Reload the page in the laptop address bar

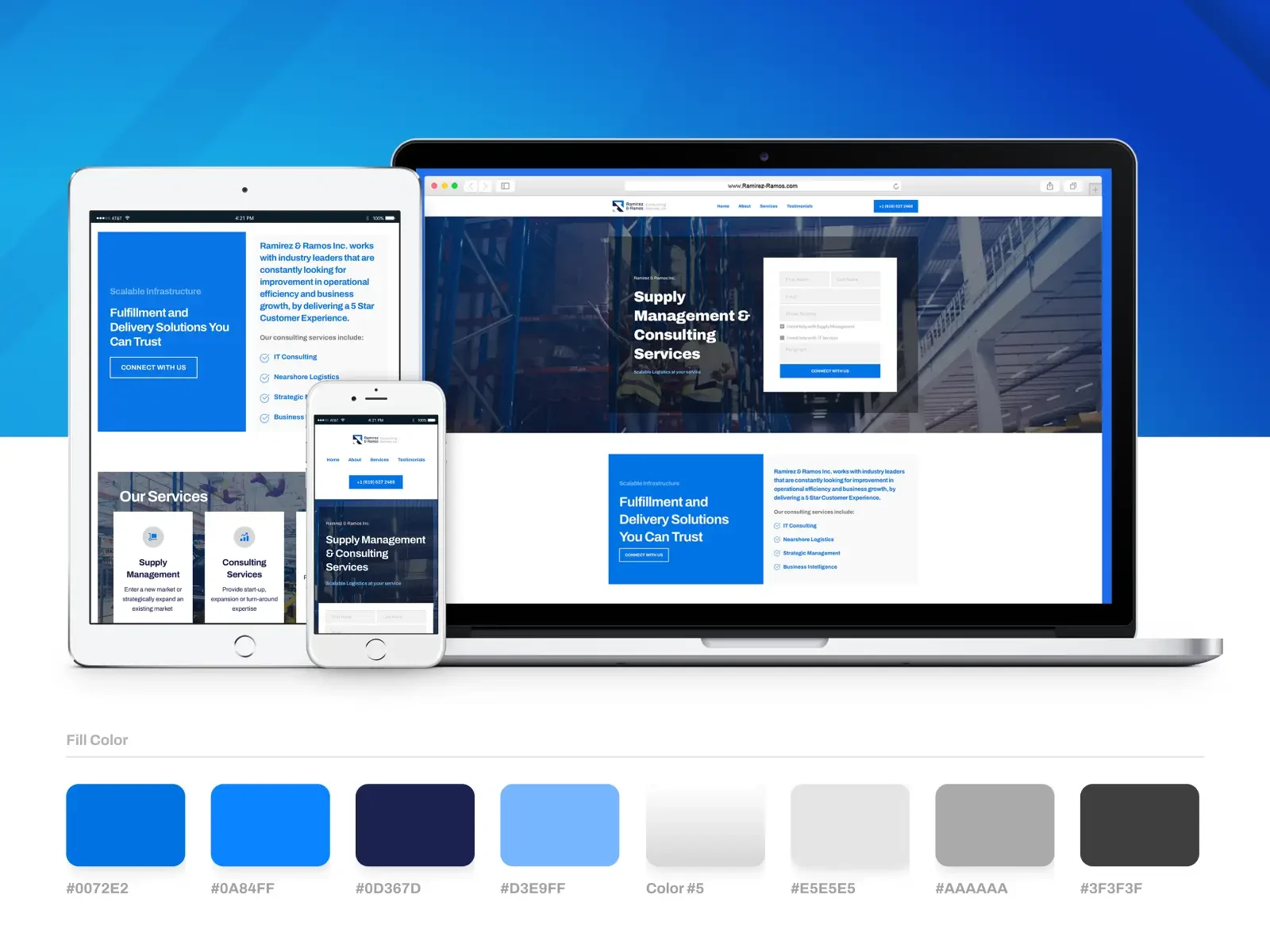click(x=895, y=186)
